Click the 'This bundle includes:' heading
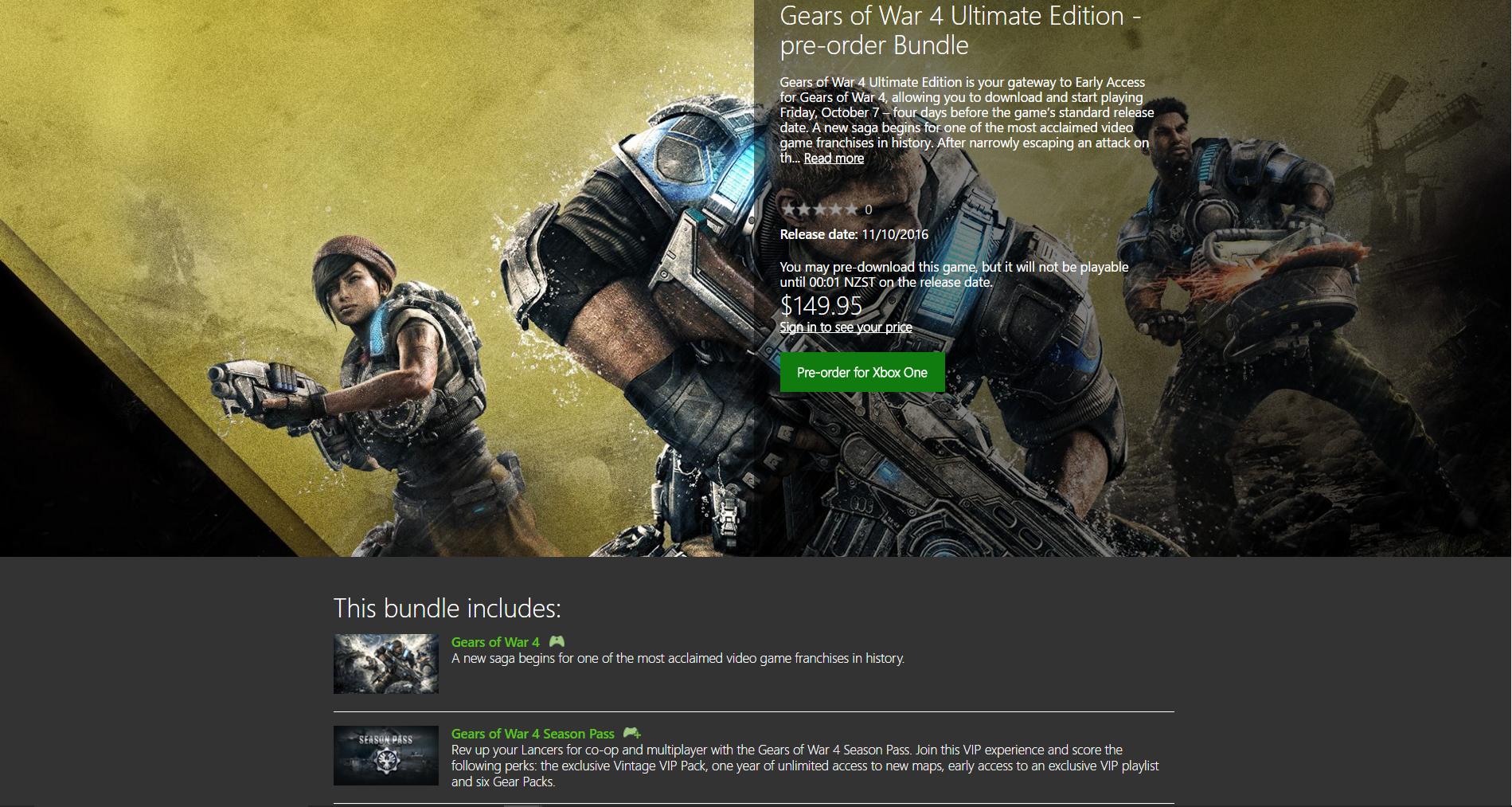The height and width of the screenshot is (807, 1512). (x=447, y=609)
